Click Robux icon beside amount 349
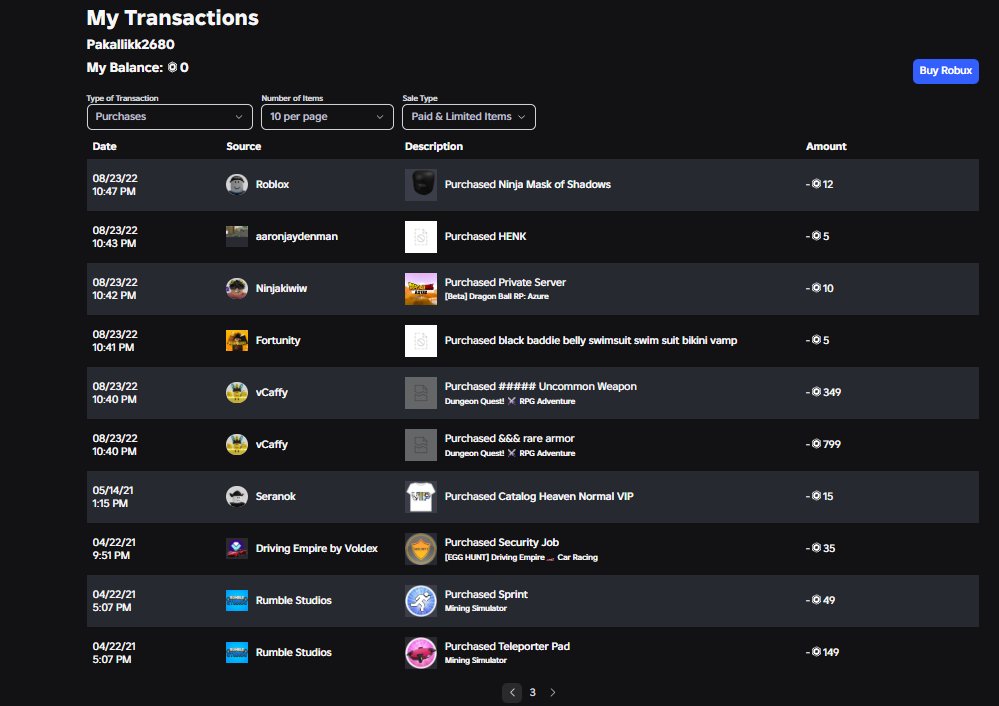The width and height of the screenshot is (999, 706). click(816, 392)
